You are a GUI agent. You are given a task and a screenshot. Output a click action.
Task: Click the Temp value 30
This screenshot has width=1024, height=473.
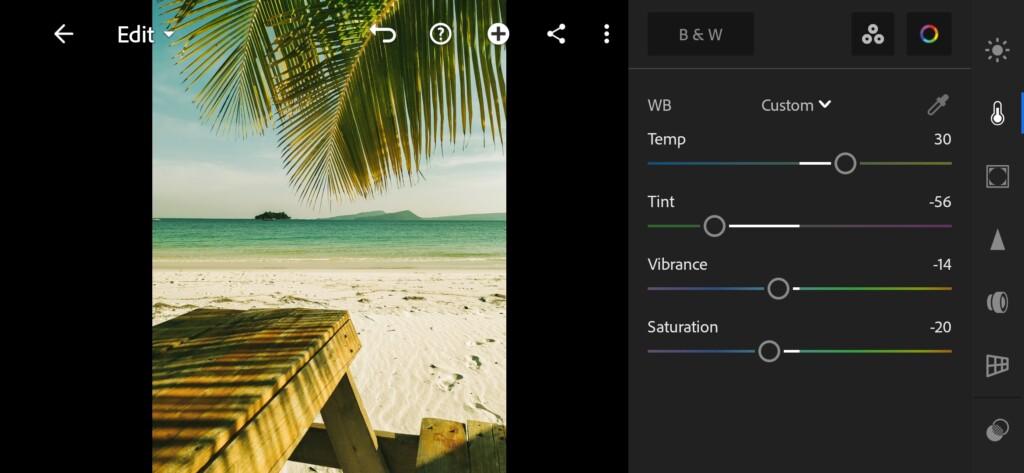click(942, 139)
